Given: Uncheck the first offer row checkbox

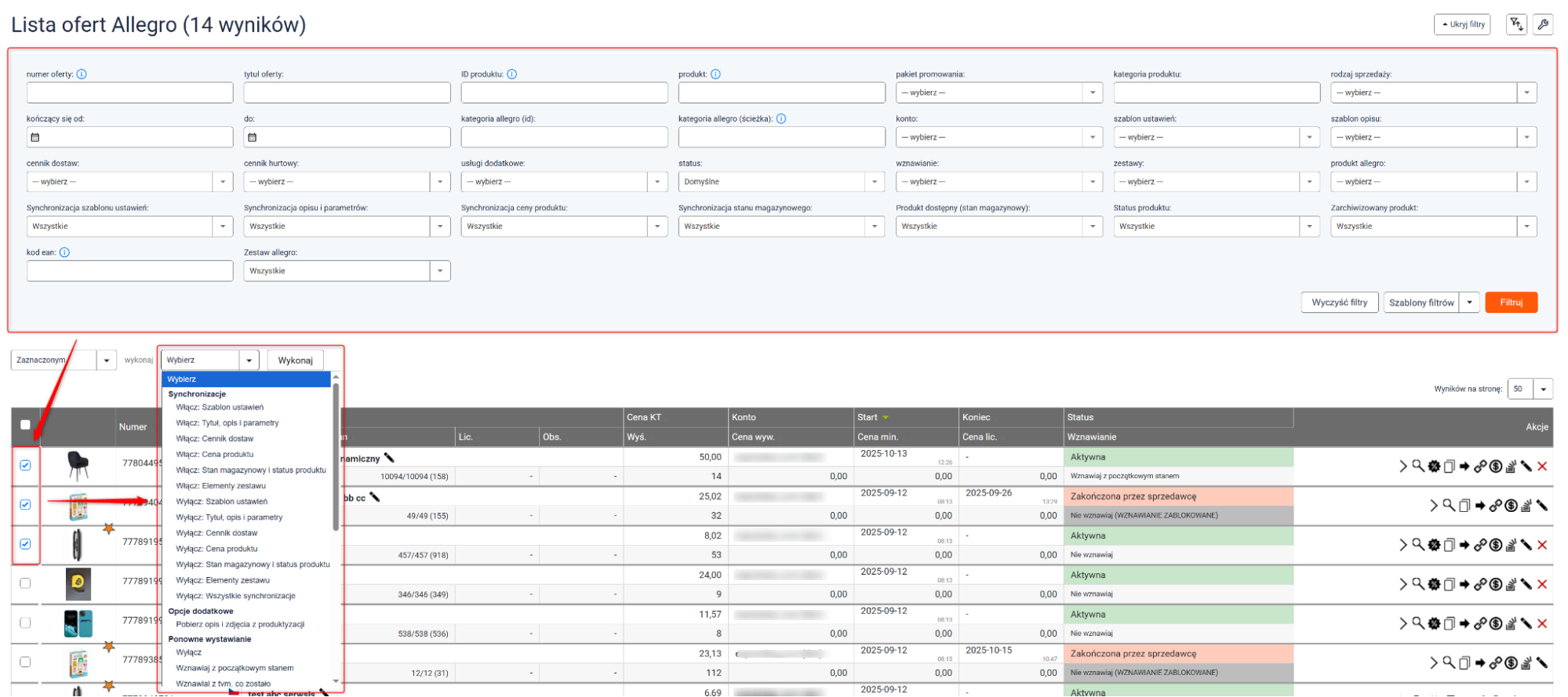Looking at the screenshot, I should (25, 466).
